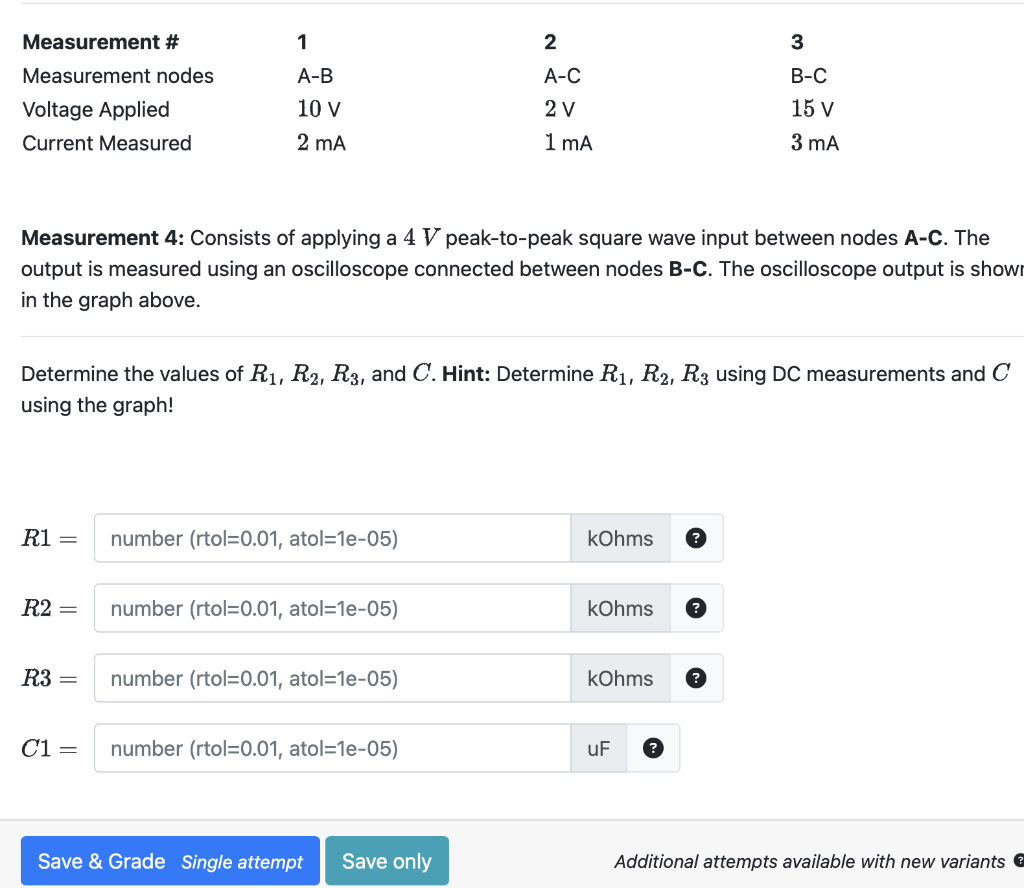The width and height of the screenshot is (1024, 888).
Task: Click the Voltage Applied row label
Action: (x=95, y=109)
